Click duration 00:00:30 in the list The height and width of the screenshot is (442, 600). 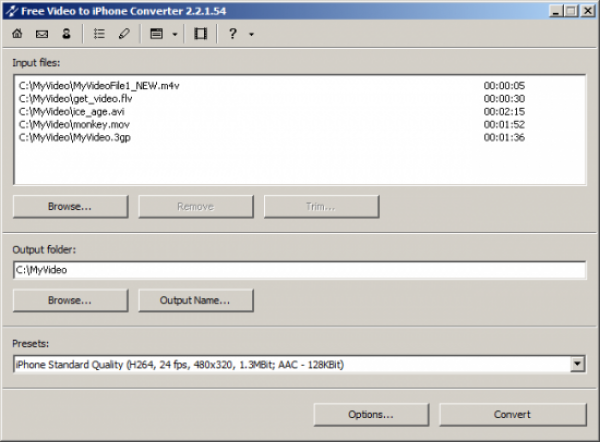click(x=504, y=99)
